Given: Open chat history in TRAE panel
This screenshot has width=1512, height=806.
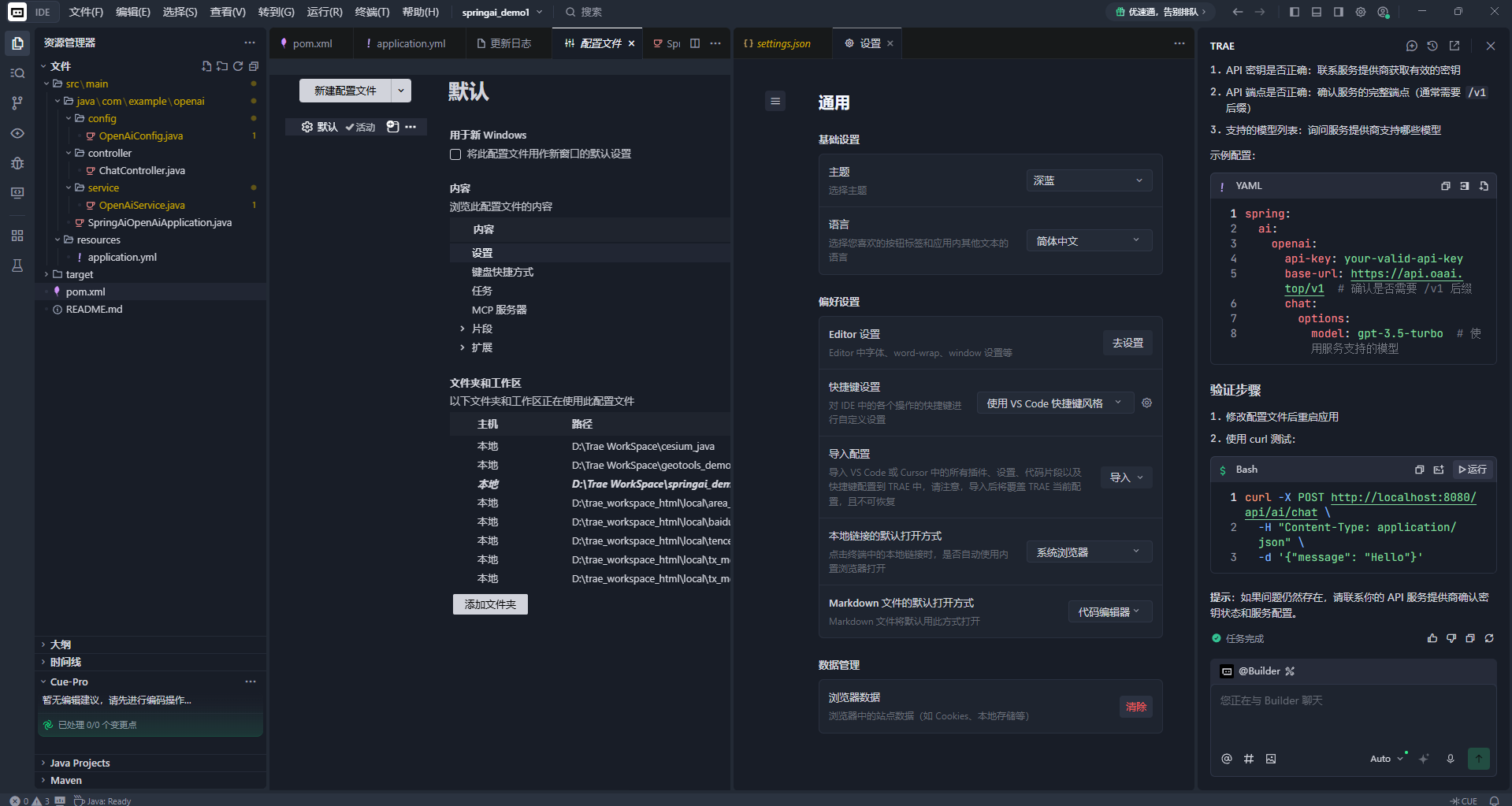Looking at the screenshot, I should tap(1432, 46).
